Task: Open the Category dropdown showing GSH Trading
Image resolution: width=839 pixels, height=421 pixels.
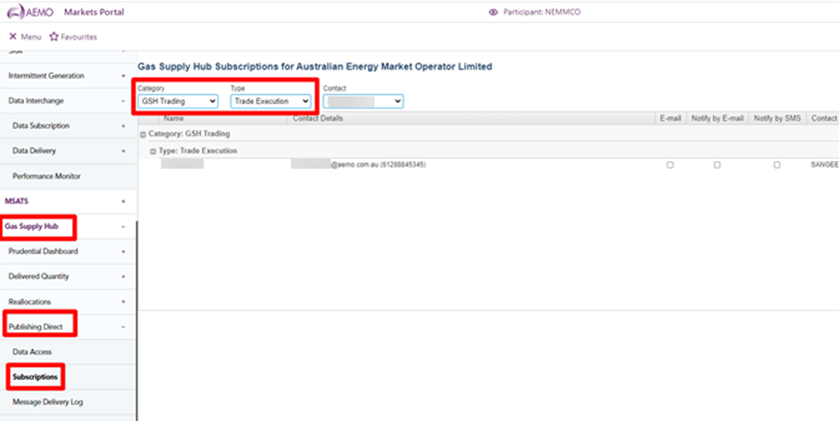Action: pyautogui.click(x=178, y=101)
